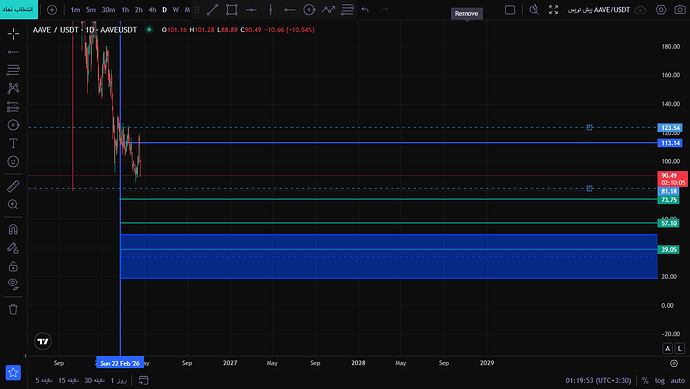Click the 90.49 current price label

tap(672, 179)
